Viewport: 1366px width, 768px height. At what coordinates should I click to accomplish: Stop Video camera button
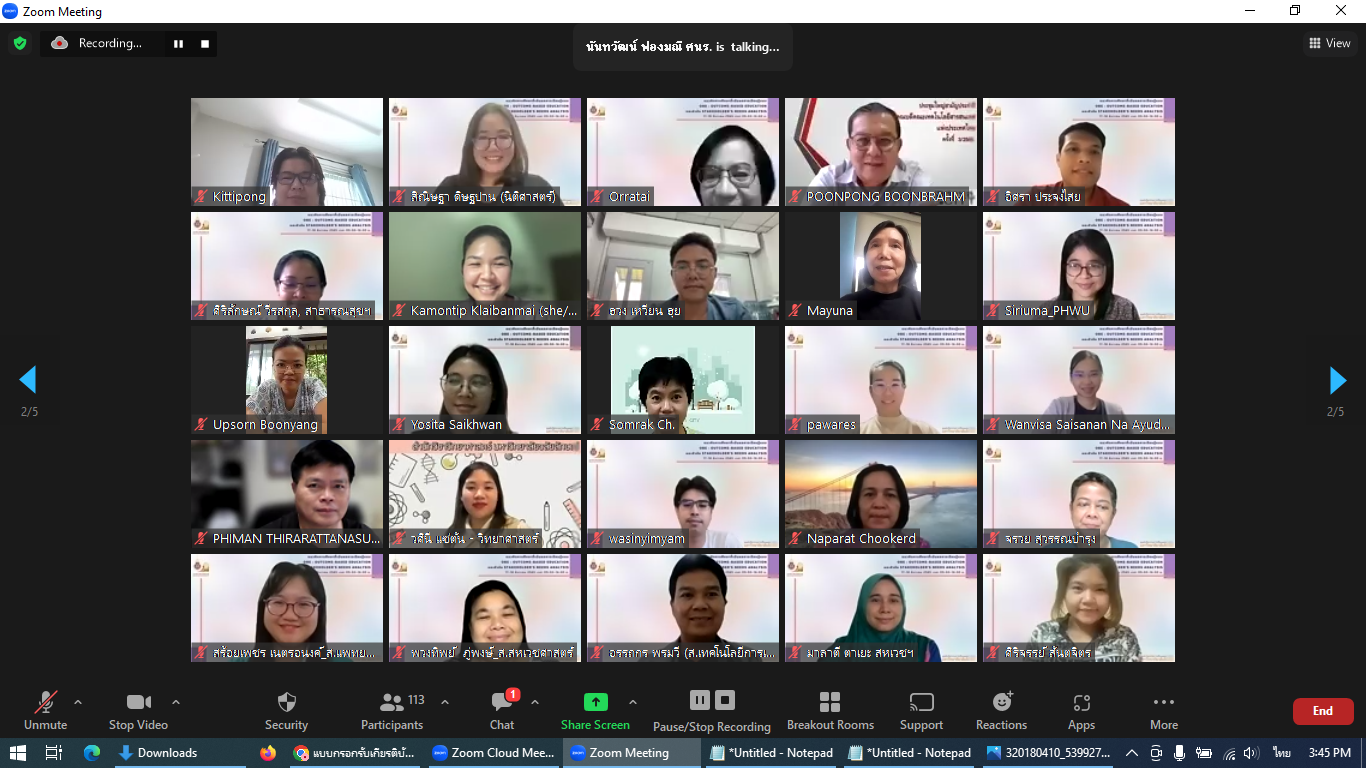point(138,711)
